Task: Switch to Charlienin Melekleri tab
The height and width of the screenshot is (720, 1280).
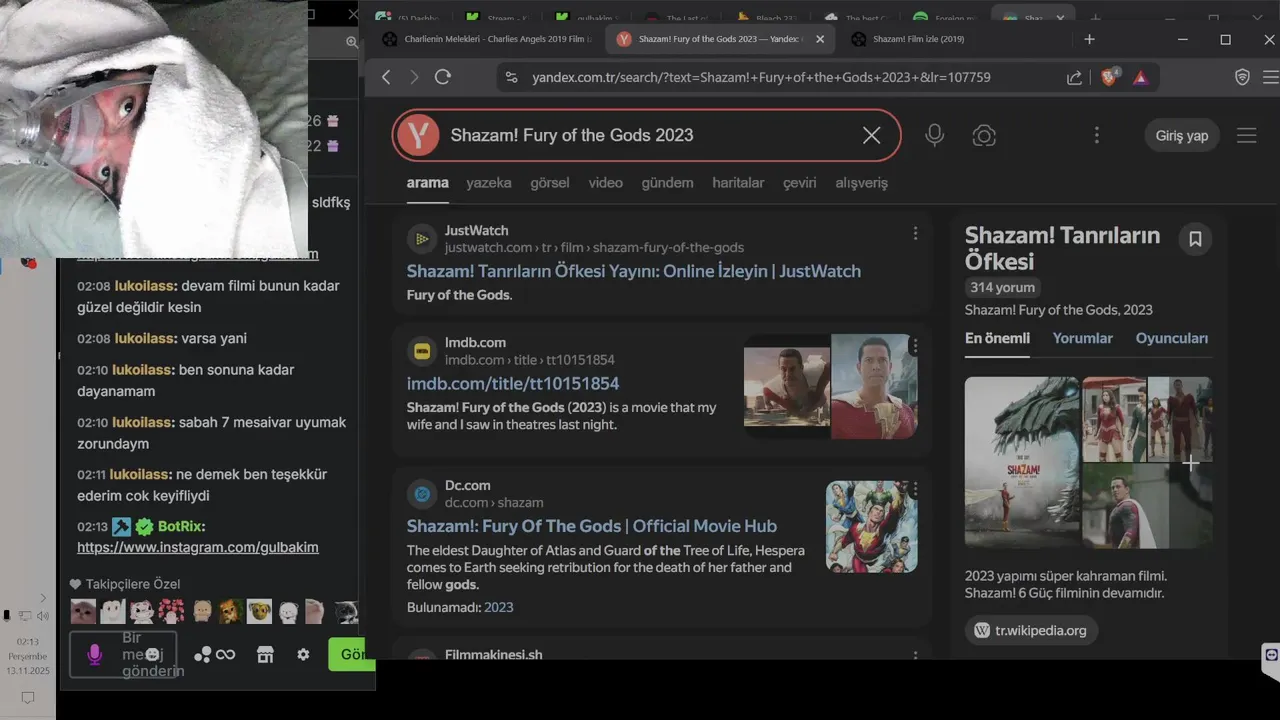Action: click(x=489, y=39)
